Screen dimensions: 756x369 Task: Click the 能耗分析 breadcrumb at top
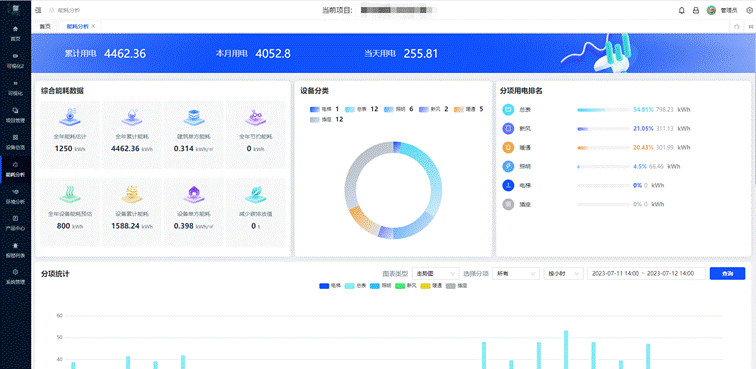point(69,10)
